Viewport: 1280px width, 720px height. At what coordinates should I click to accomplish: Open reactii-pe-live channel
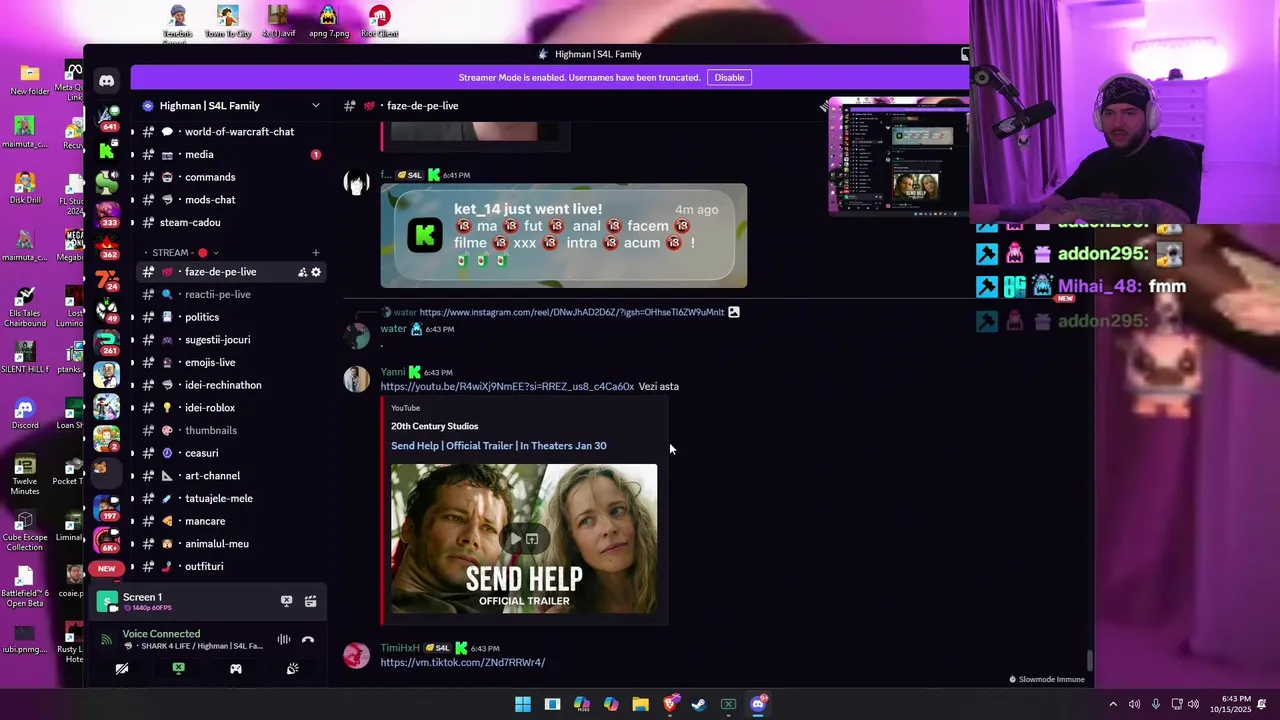(x=230, y=295)
